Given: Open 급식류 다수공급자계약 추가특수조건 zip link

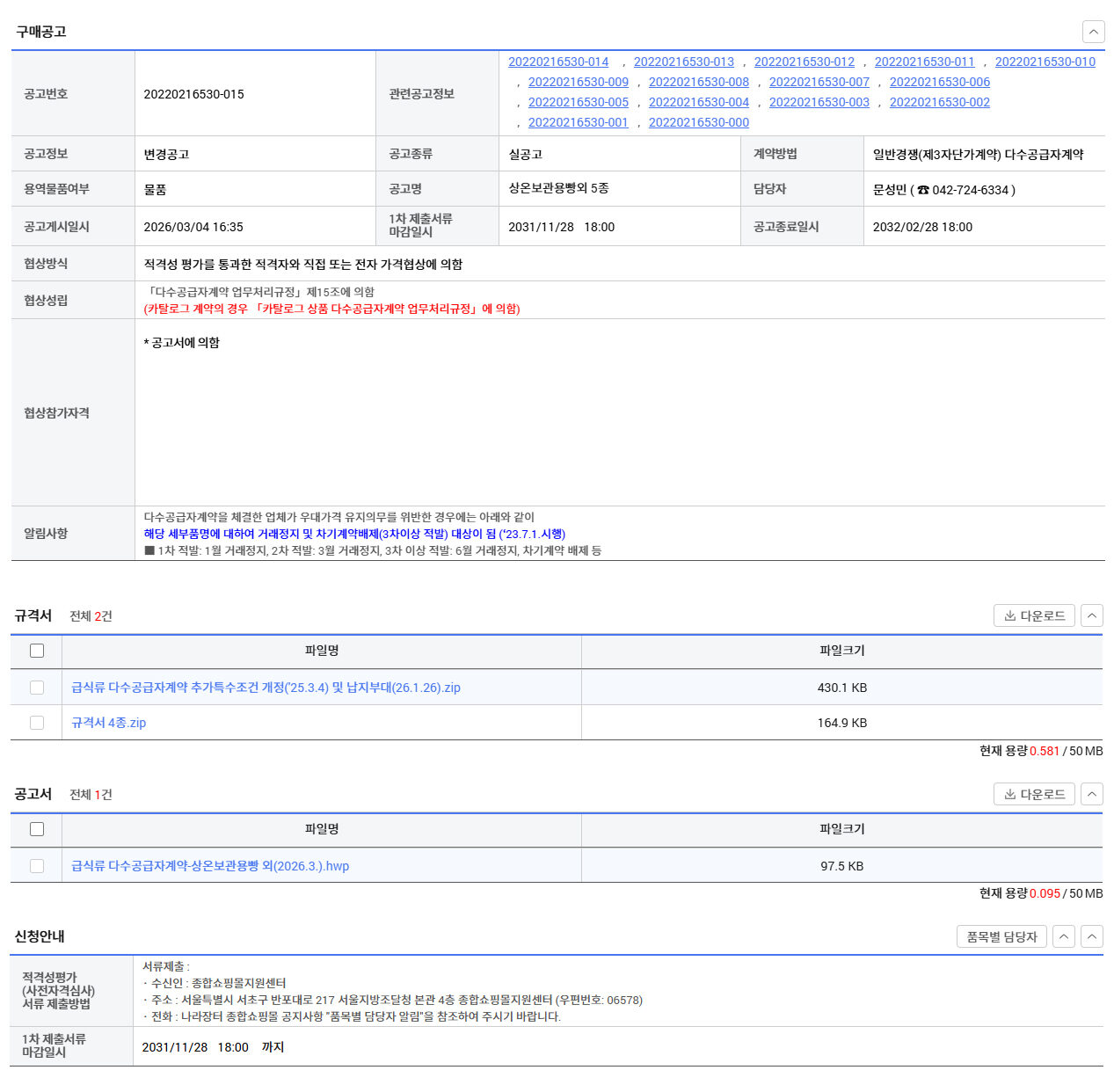Looking at the screenshot, I should point(266,688).
